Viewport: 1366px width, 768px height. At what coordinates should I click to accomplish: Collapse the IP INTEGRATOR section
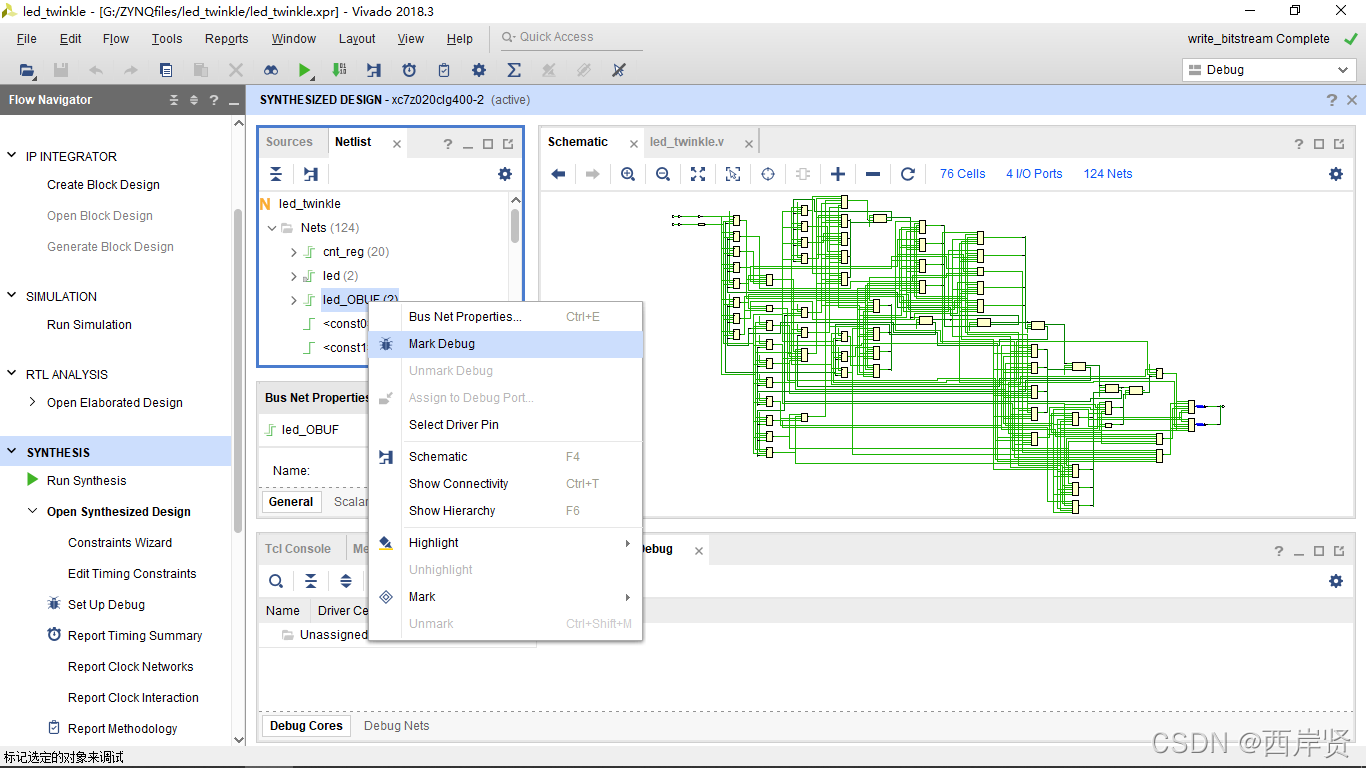click(12, 156)
